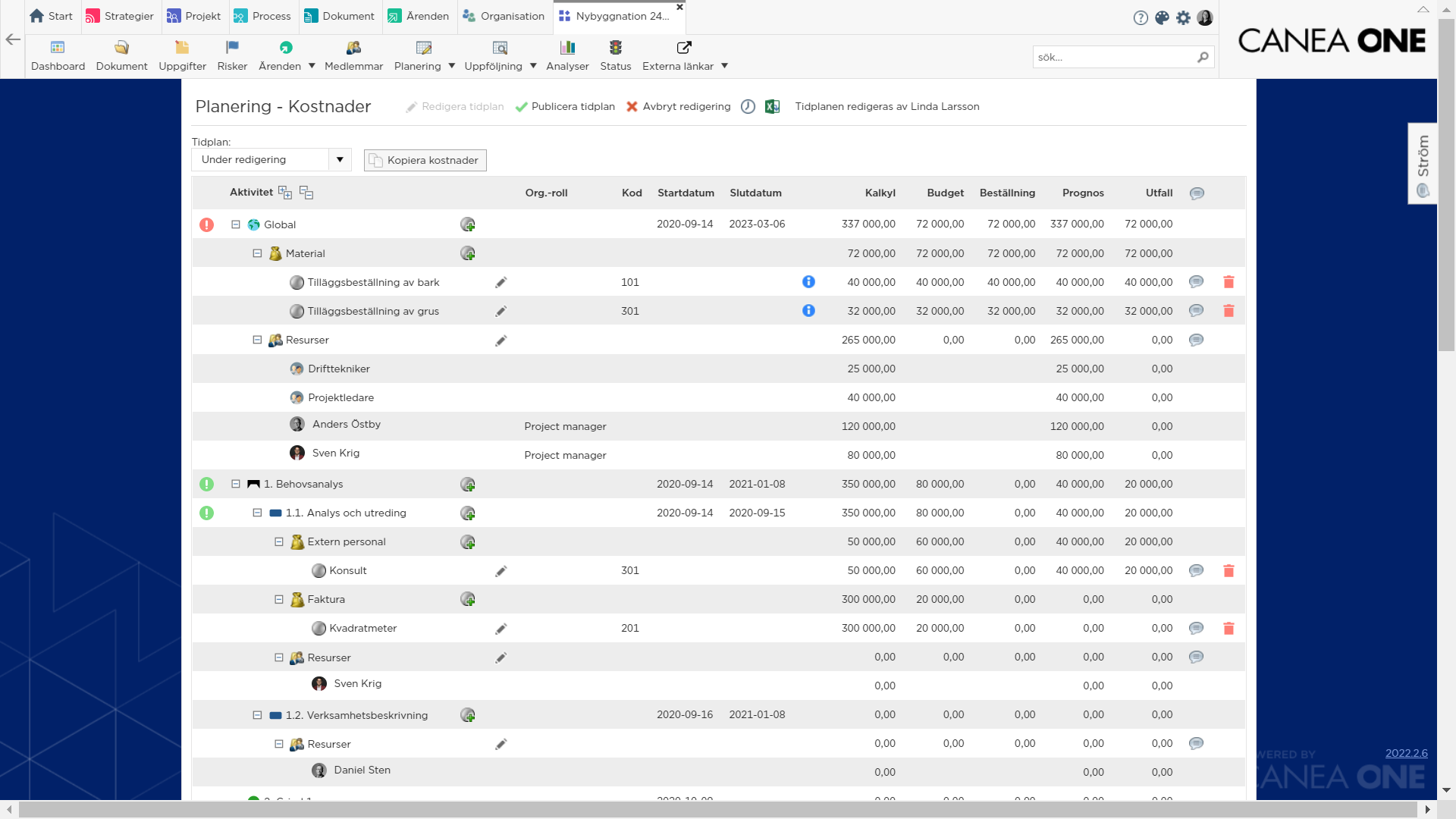Click Publicera tidplan
The width and height of the screenshot is (1456, 819).
565,107
